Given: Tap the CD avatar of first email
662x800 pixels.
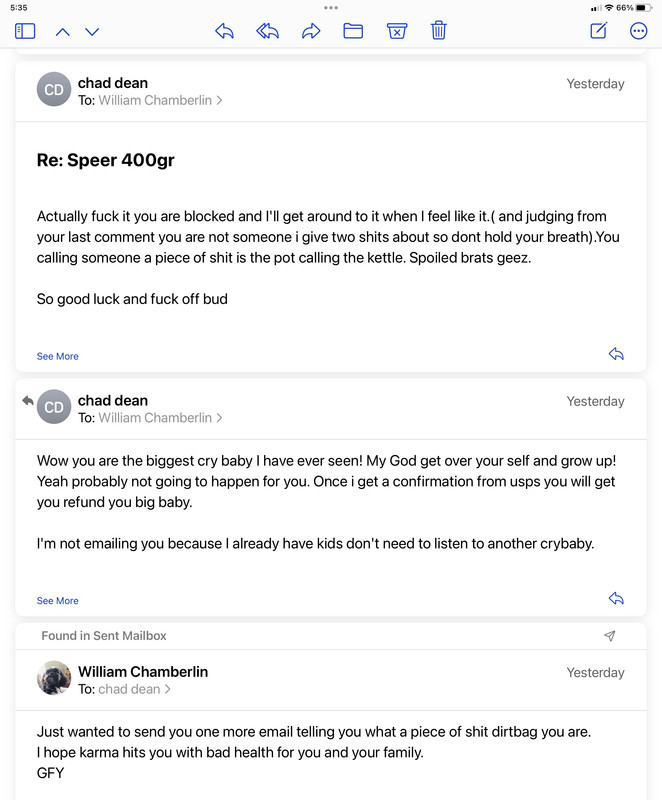Looking at the screenshot, I should [x=54, y=89].
